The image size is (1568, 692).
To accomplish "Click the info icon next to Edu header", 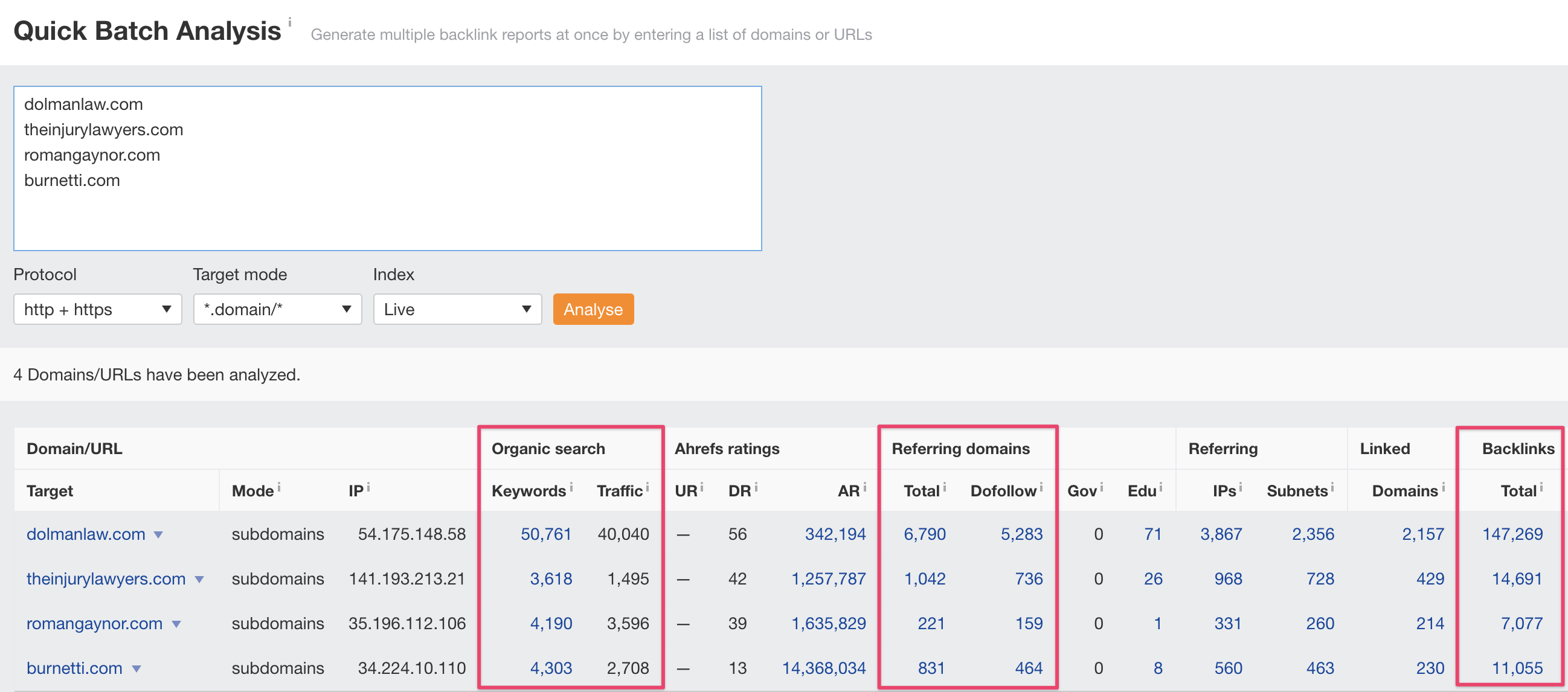I will click(1161, 487).
